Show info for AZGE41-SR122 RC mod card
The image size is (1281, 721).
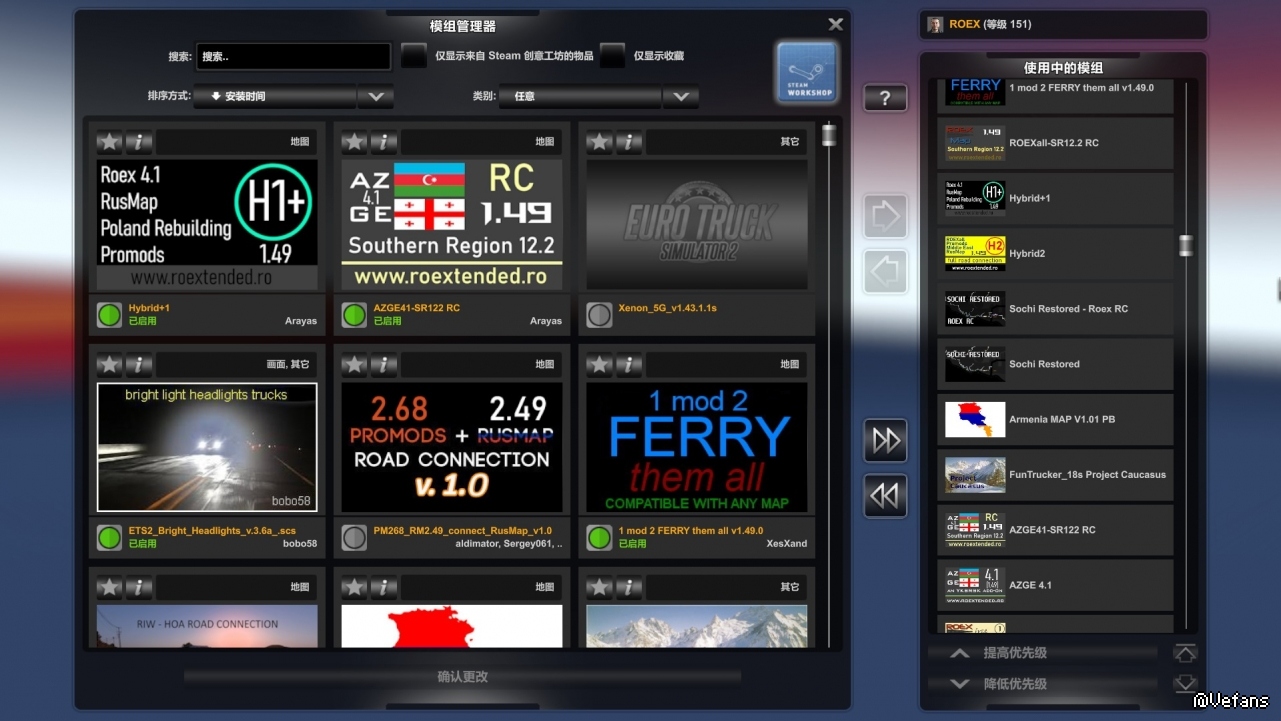[x=384, y=142]
